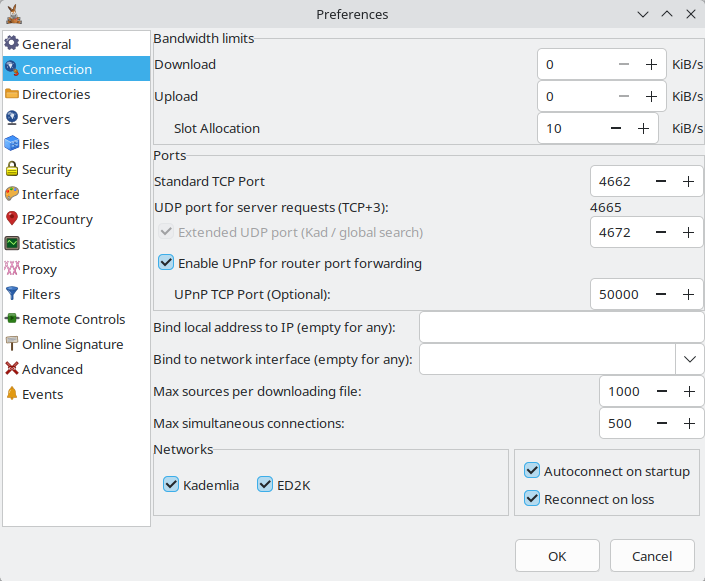705x581 pixels.
Task: Click the Remote Controls plug icon
Action: click(12, 318)
